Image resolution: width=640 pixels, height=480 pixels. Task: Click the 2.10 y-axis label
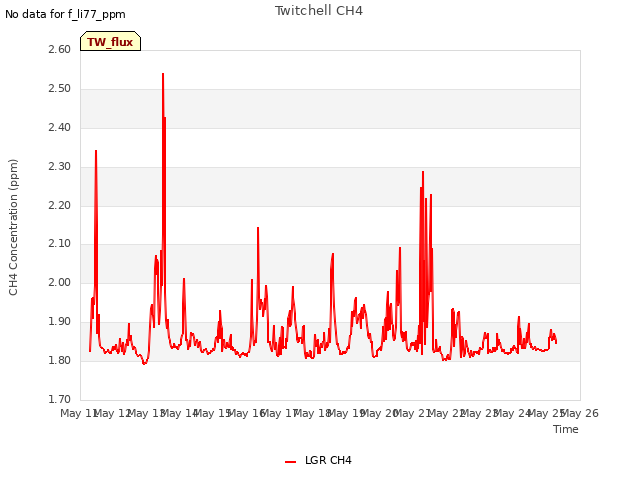tap(60, 244)
